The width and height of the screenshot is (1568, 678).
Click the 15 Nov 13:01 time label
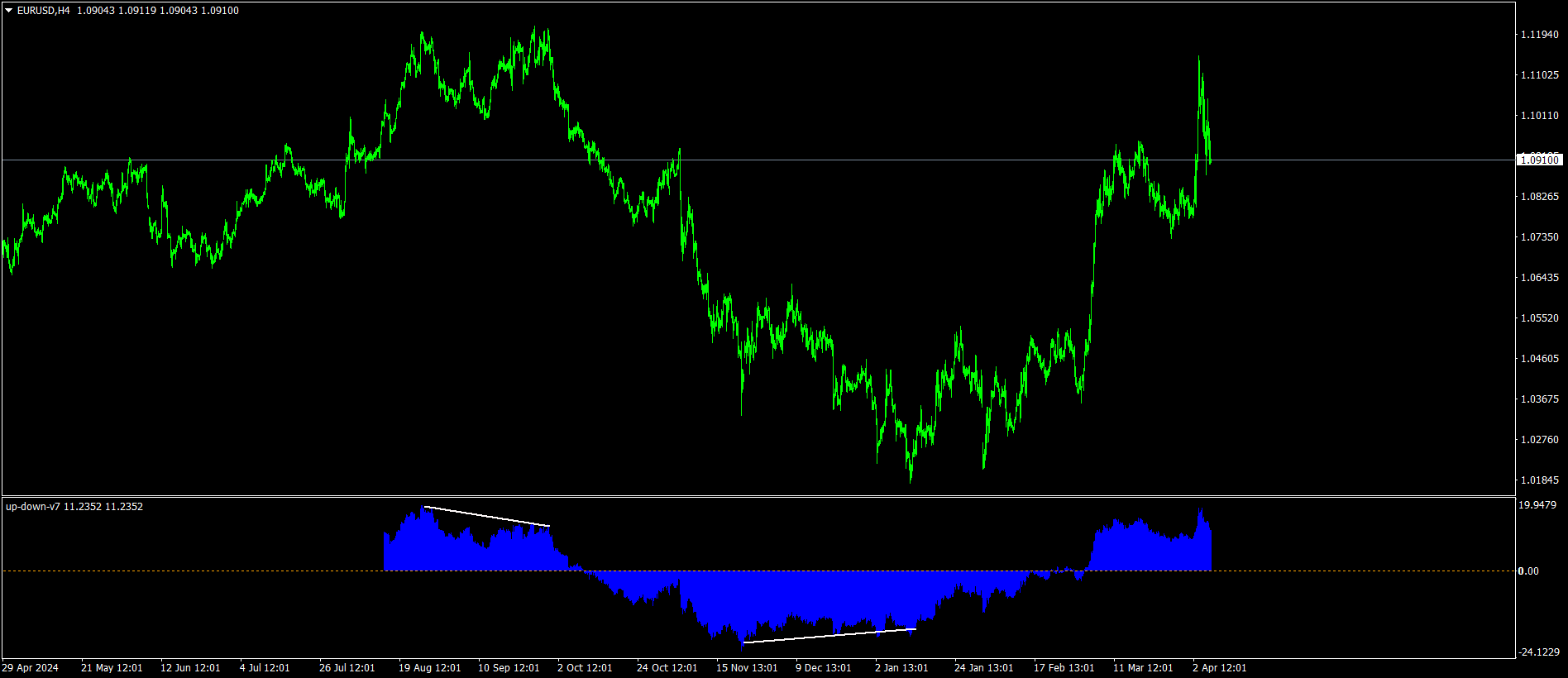click(747, 667)
